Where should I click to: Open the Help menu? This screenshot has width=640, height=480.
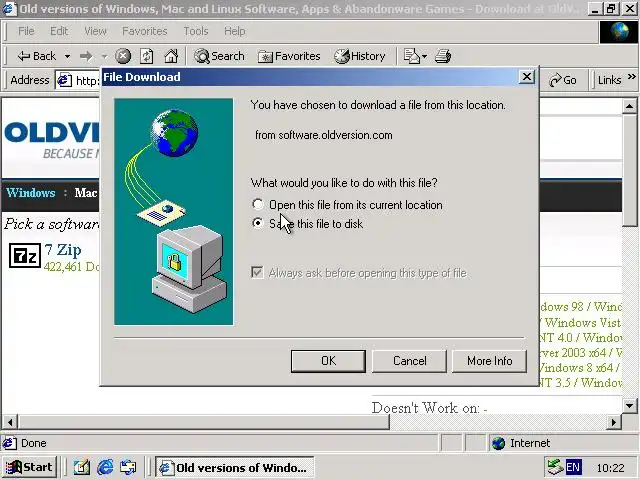pos(235,31)
